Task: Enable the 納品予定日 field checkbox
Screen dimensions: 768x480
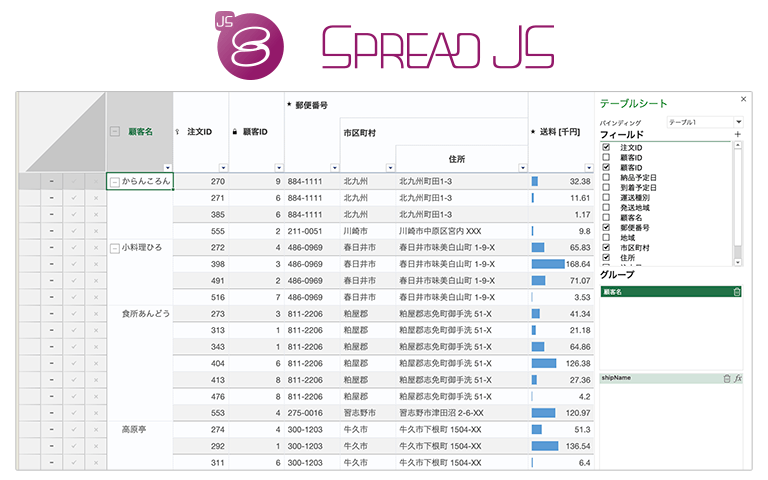Action: tap(606, 177)
